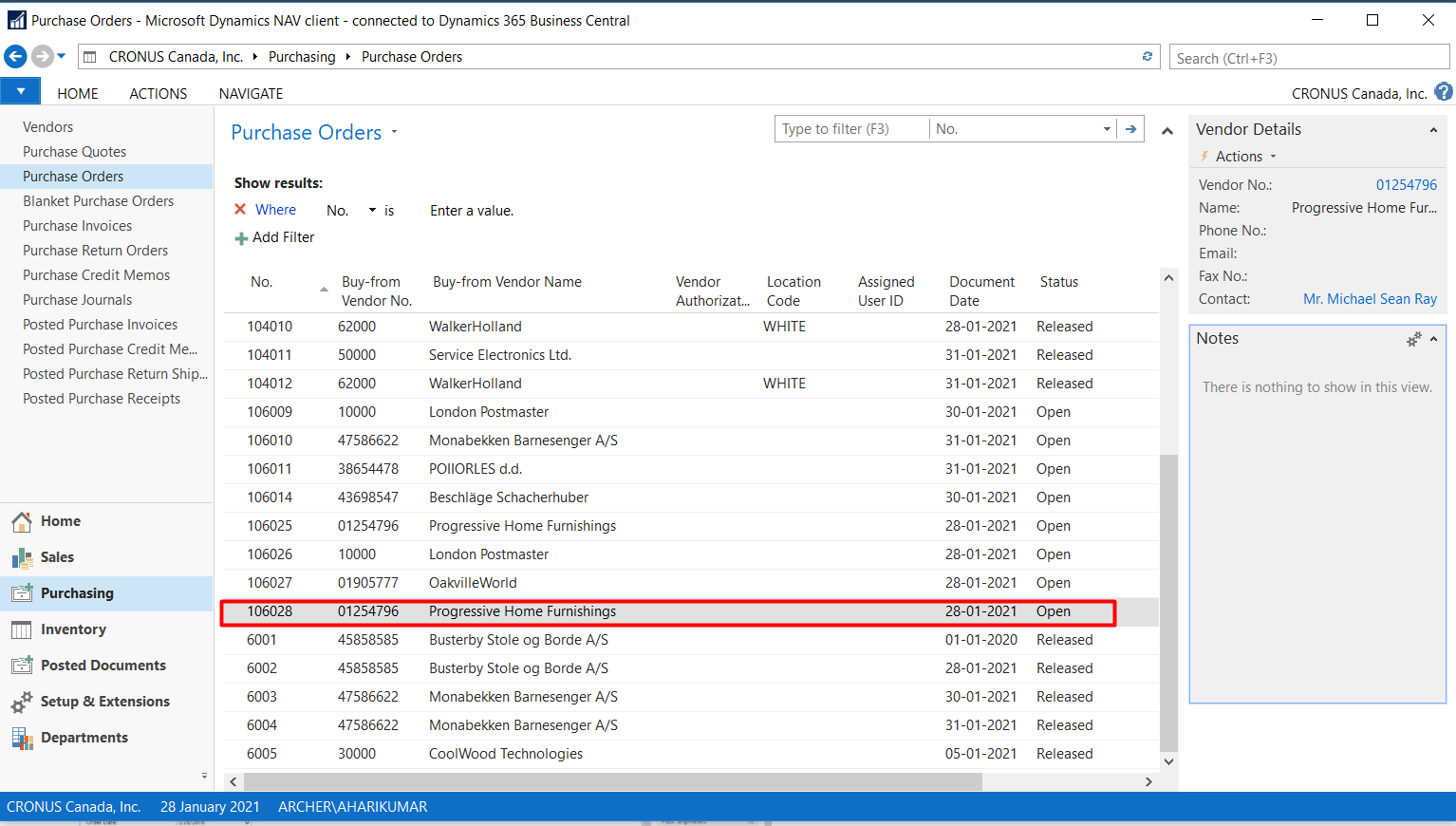Open filter field No. dropdown arrow
Image resolution: width=1456 pixels, height=826 pixels.
[x=372, y=211]
